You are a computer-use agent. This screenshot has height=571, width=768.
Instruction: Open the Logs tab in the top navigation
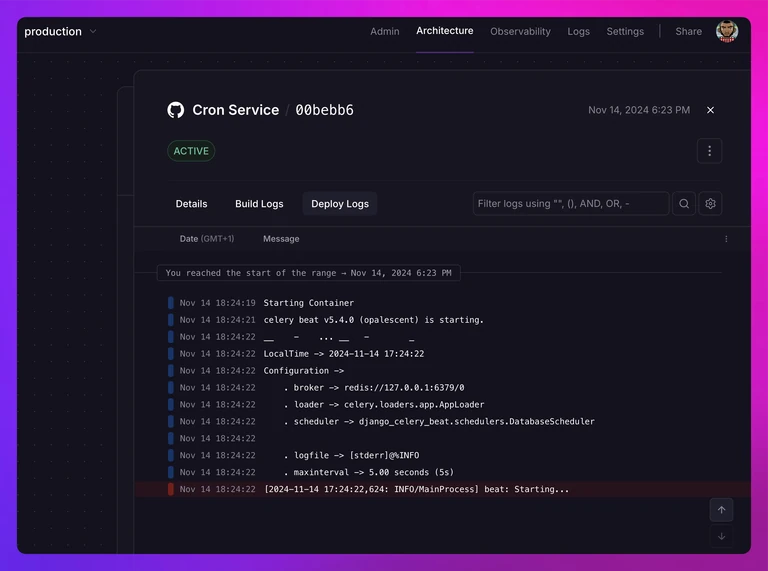578,31
